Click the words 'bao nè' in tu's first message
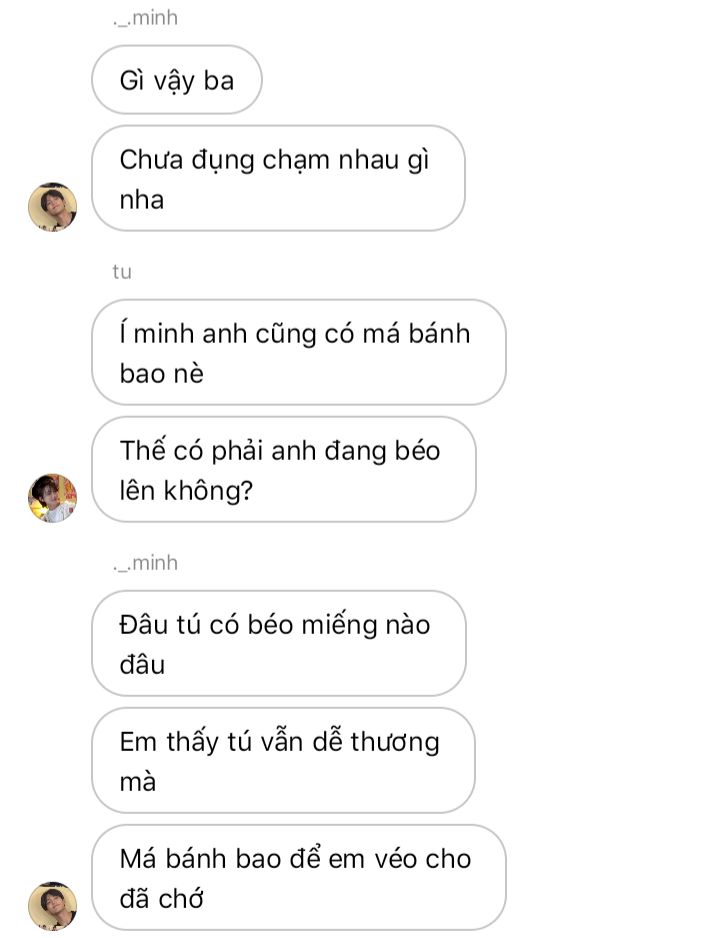The width and height of the screenshot is (720, 938). point(161,374)
